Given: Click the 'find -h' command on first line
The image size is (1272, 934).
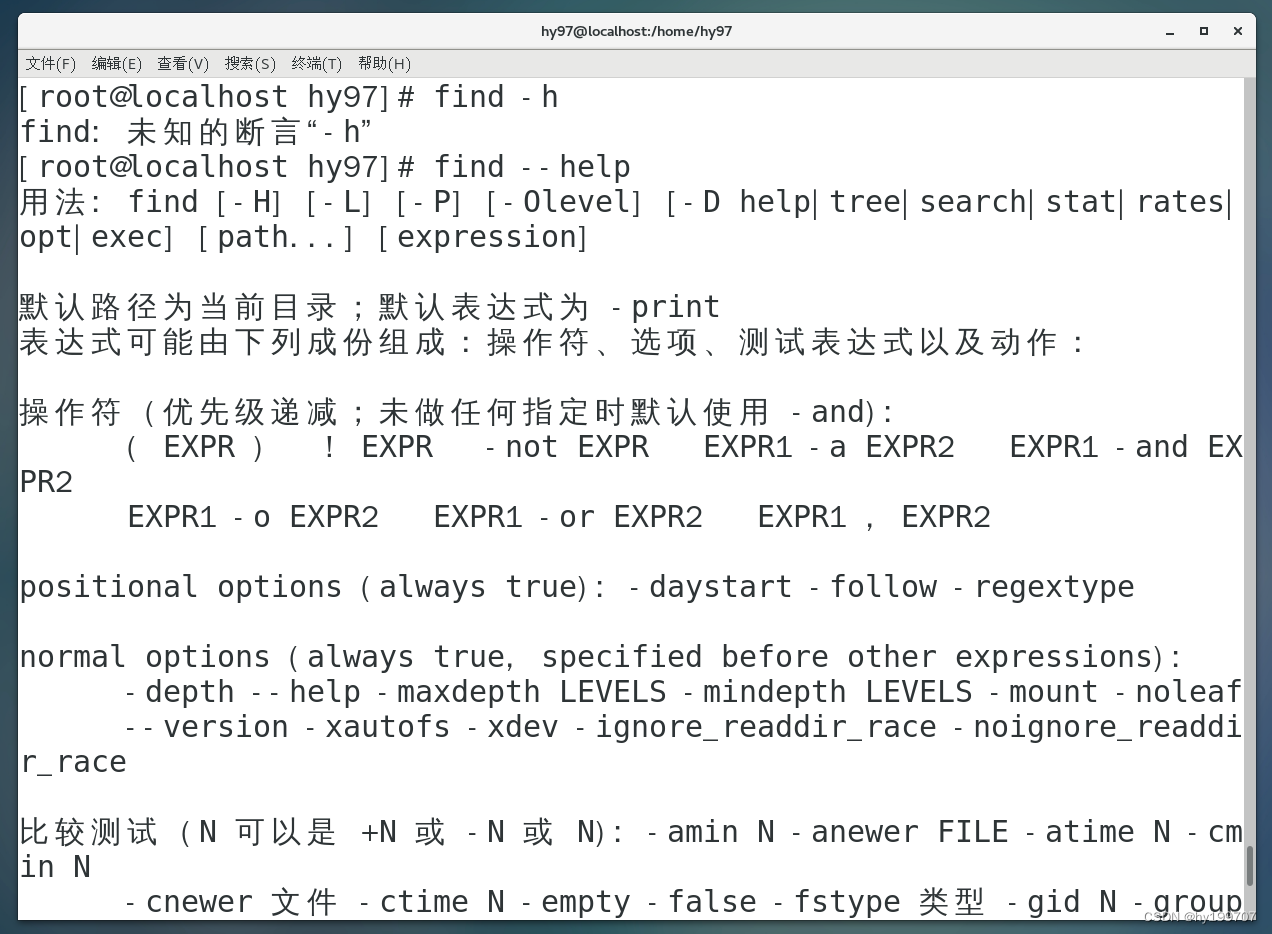Looking at the screenshot, I should click(495, 96).
